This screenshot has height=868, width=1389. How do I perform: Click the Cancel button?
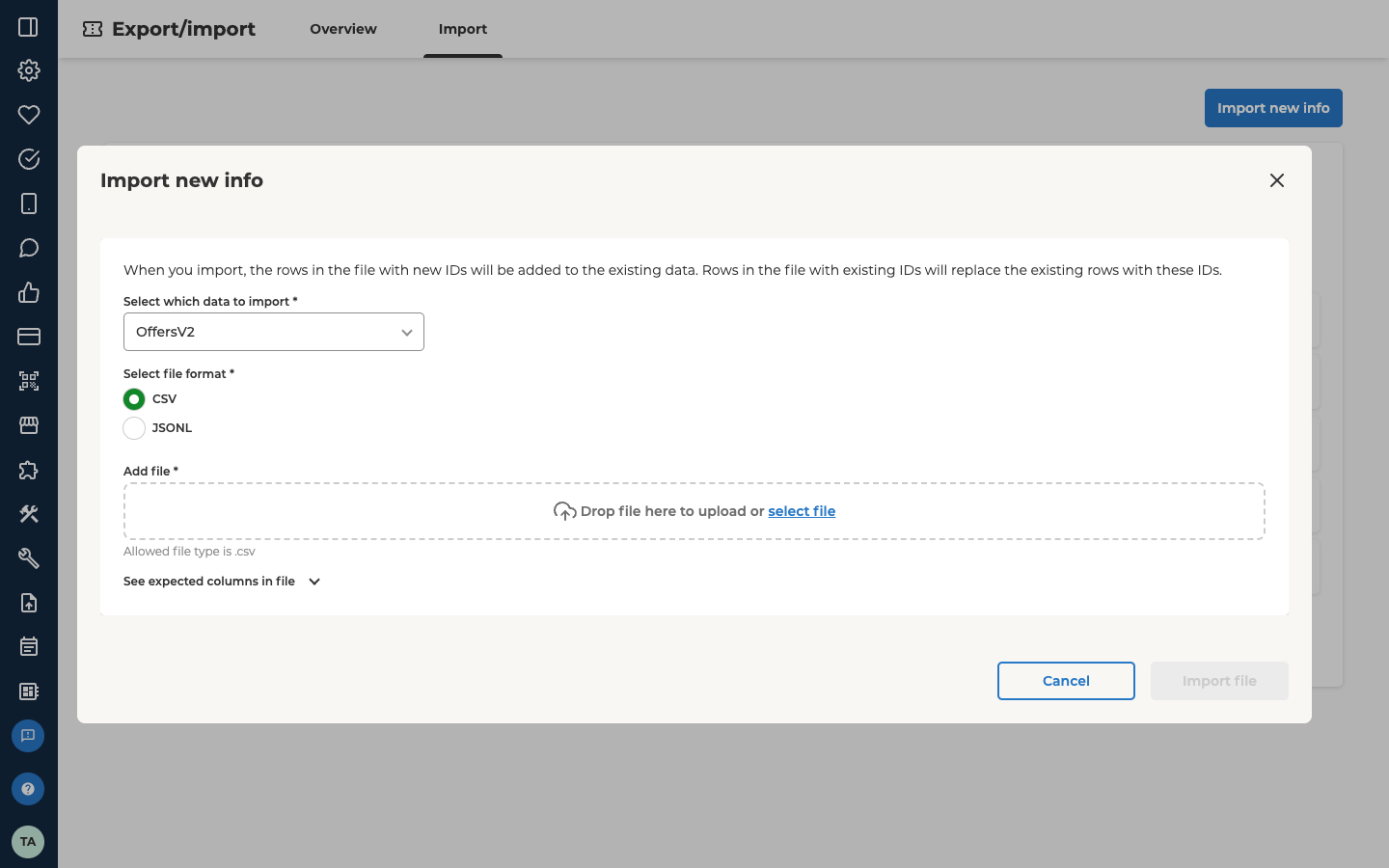[1066, 681]
